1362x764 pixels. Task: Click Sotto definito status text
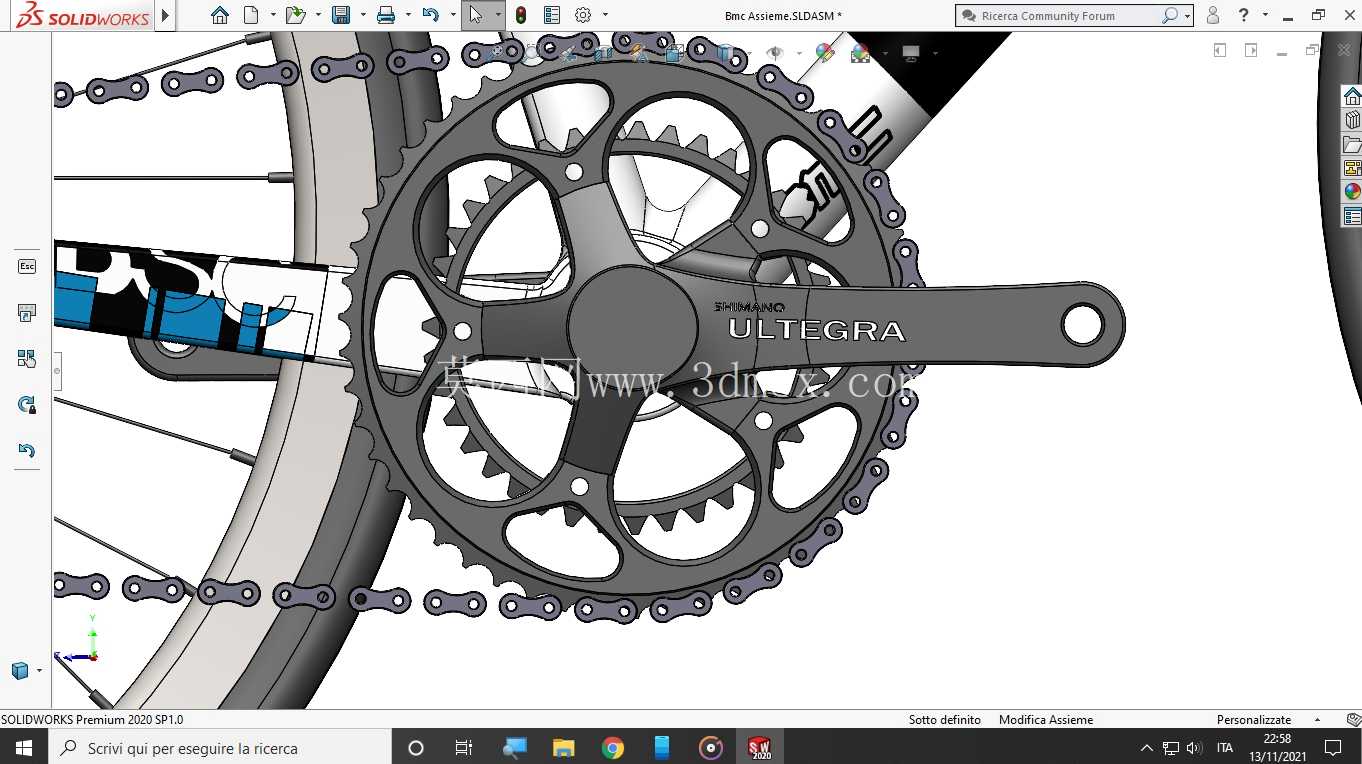945,720
